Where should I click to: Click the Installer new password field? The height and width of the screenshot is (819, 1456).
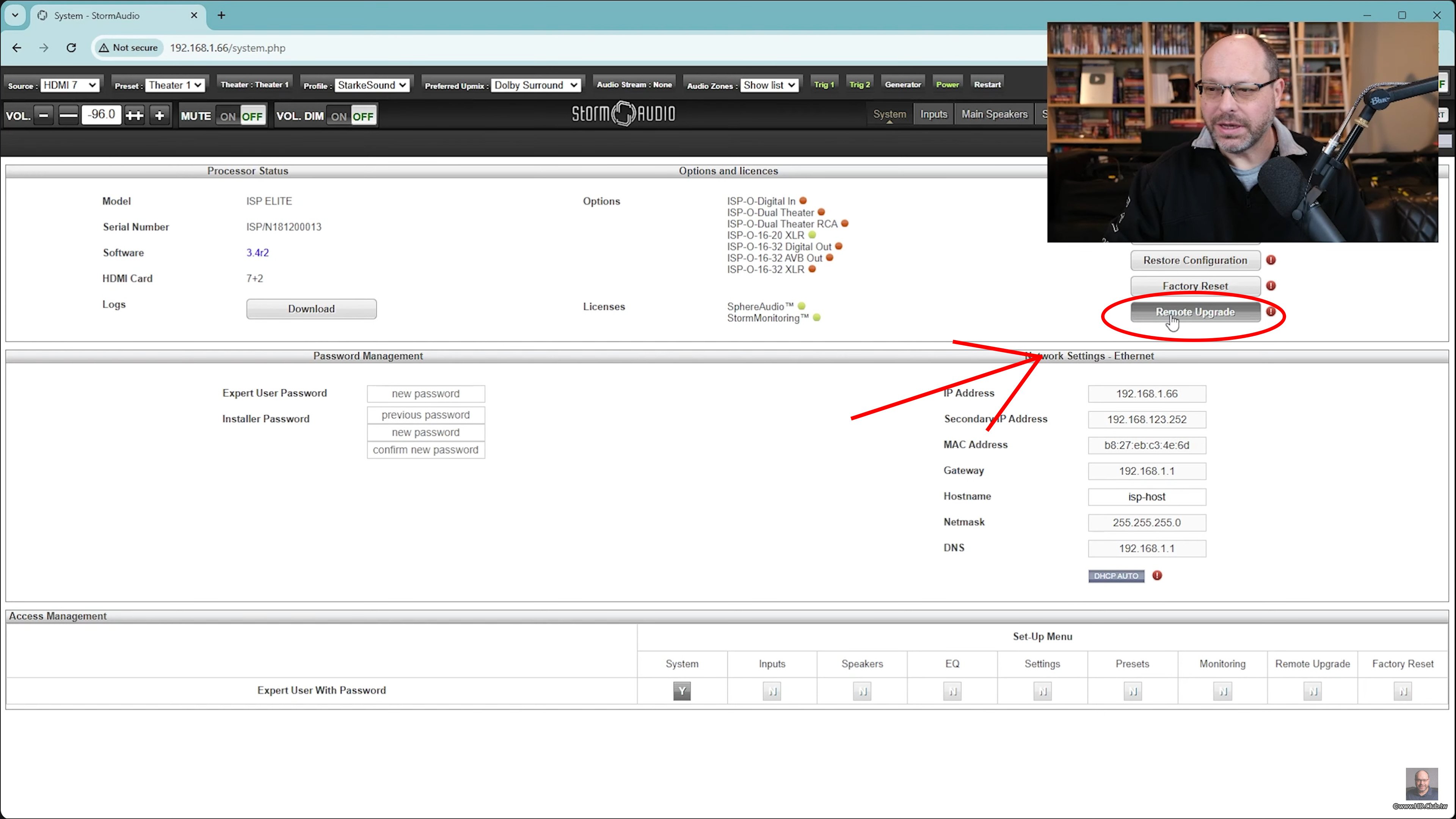pos(425,432)
